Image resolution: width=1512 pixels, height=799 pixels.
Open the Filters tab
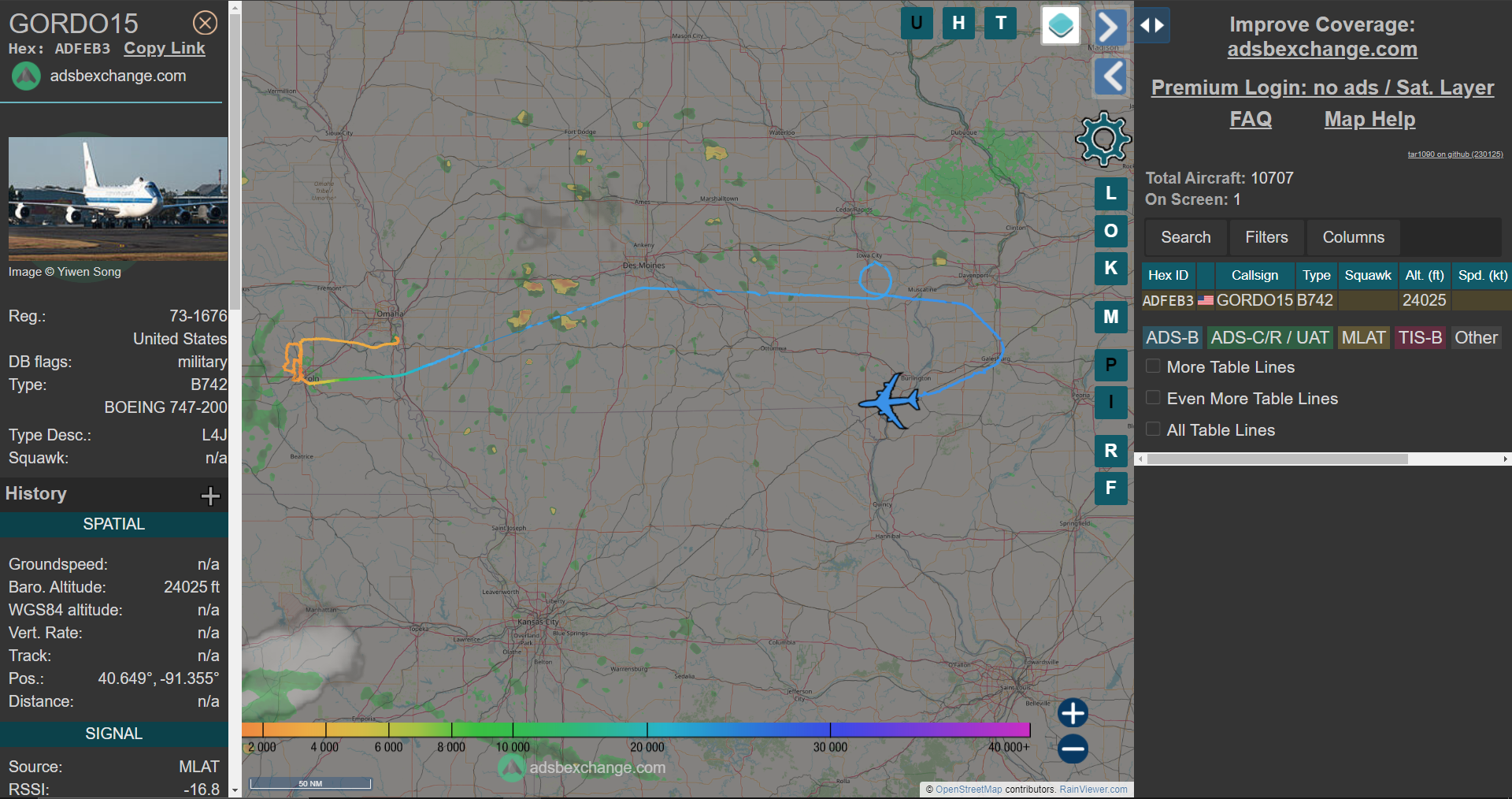click(1266, 237)
